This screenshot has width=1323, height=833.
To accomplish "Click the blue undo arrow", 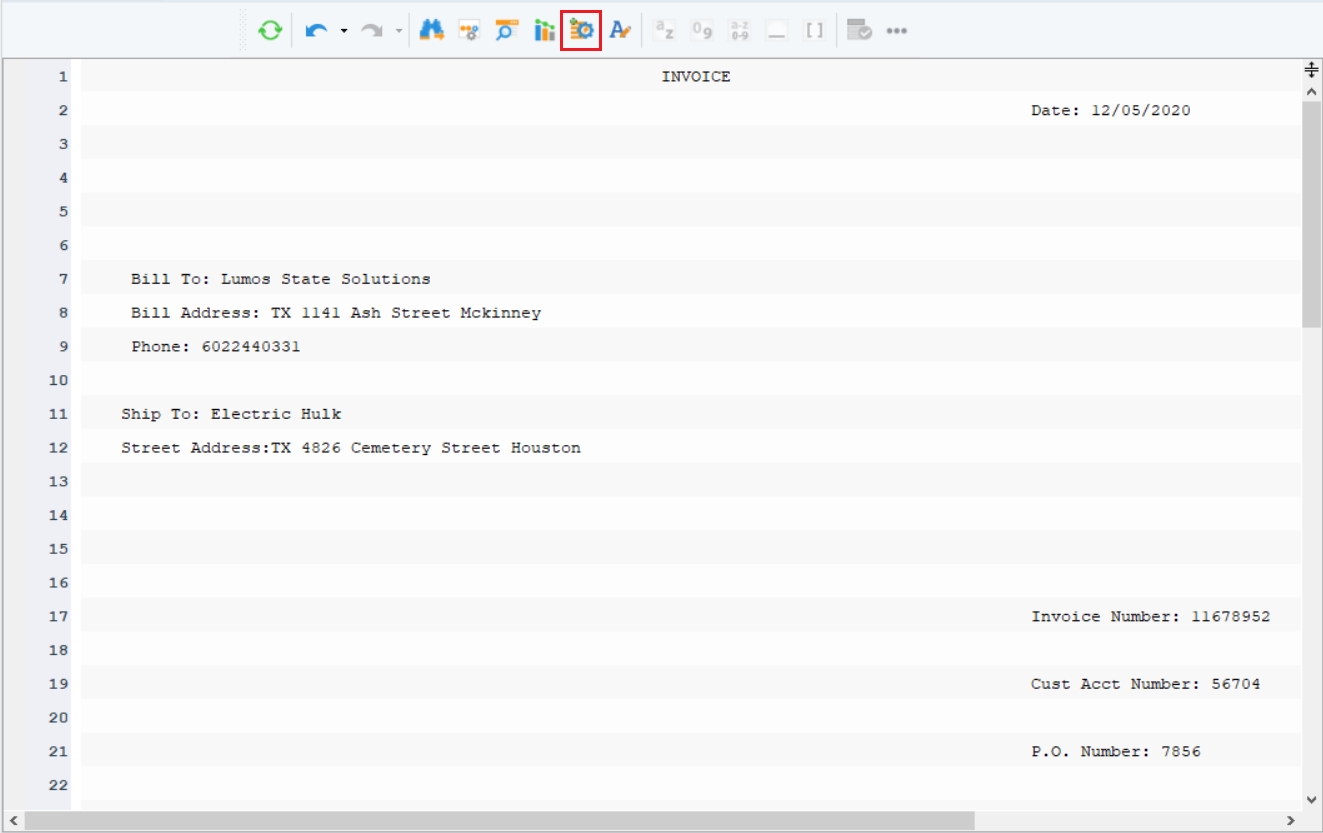I will tap(317, 31).
